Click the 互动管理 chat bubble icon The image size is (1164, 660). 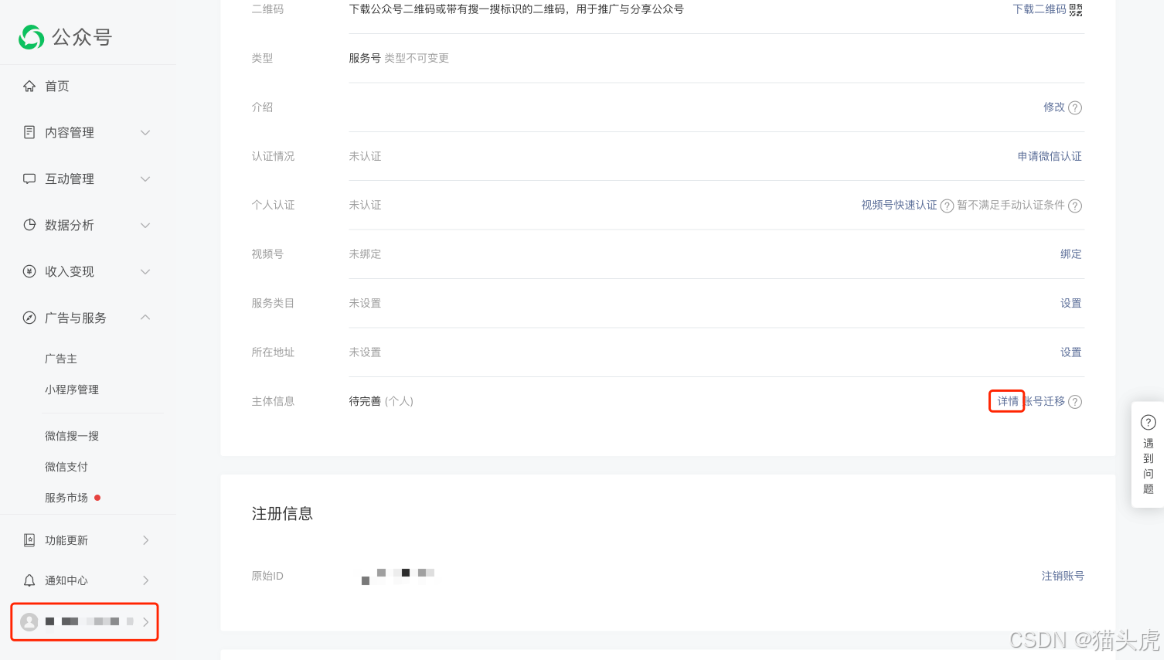[x=29, y=179]
